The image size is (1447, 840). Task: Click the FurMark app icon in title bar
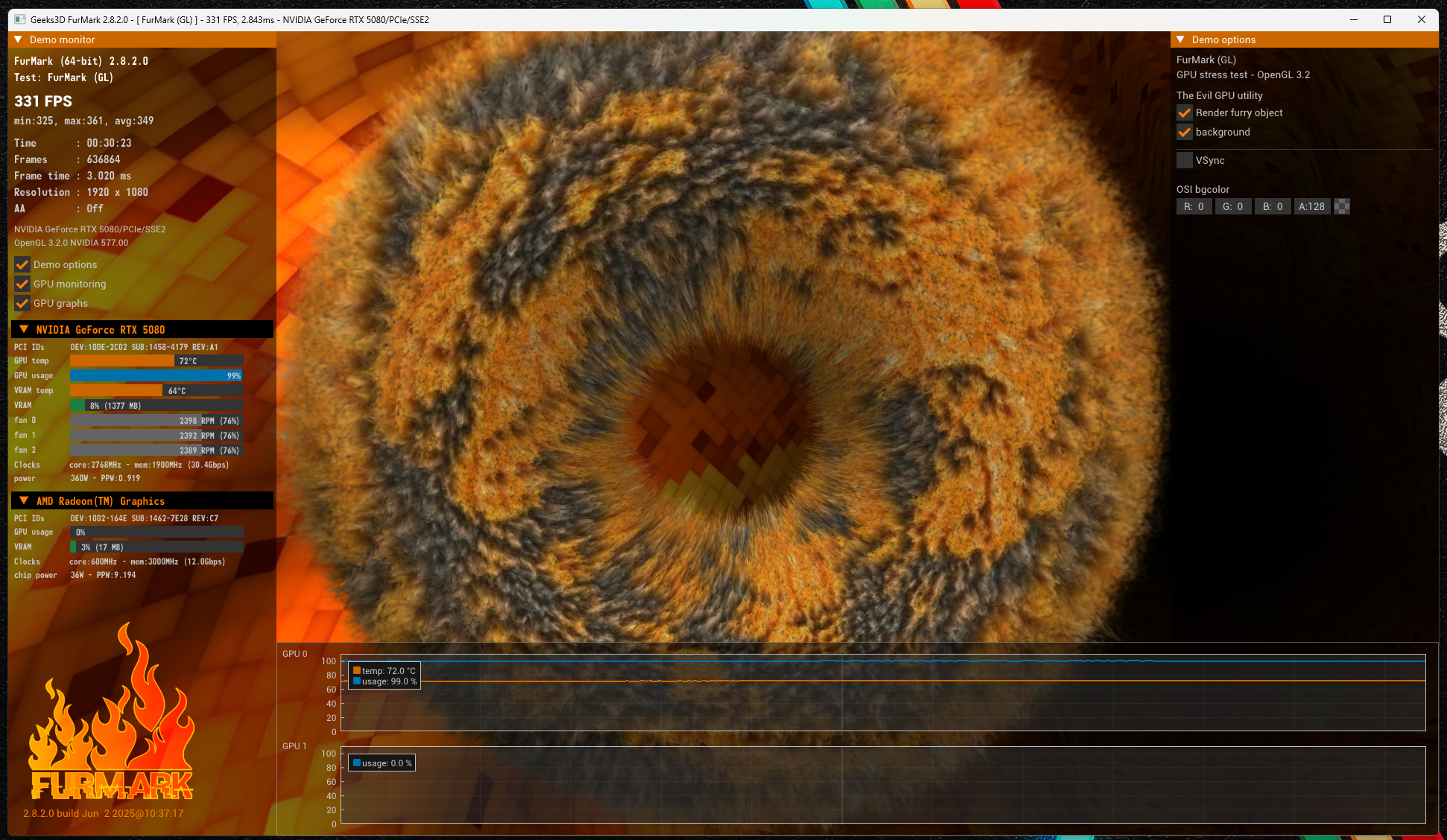20,19
